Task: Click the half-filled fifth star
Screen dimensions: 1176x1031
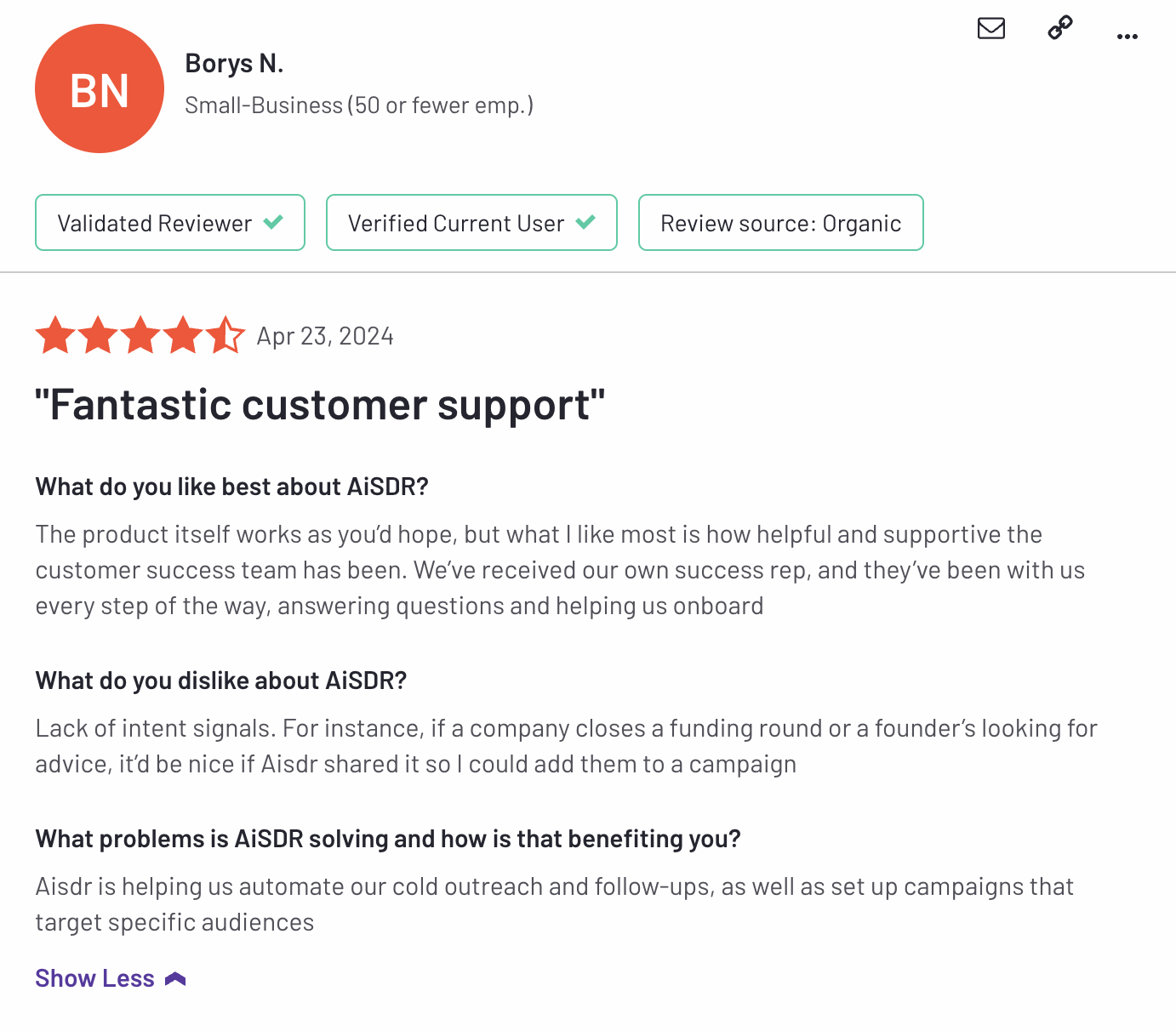Action: [x=226, y=335]
